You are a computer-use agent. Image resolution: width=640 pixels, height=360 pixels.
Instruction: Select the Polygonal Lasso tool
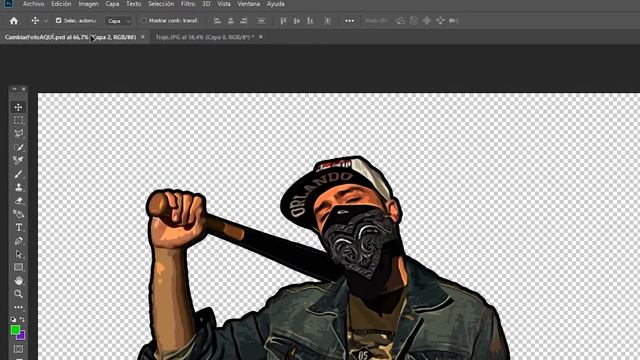(x=18, y=133)
